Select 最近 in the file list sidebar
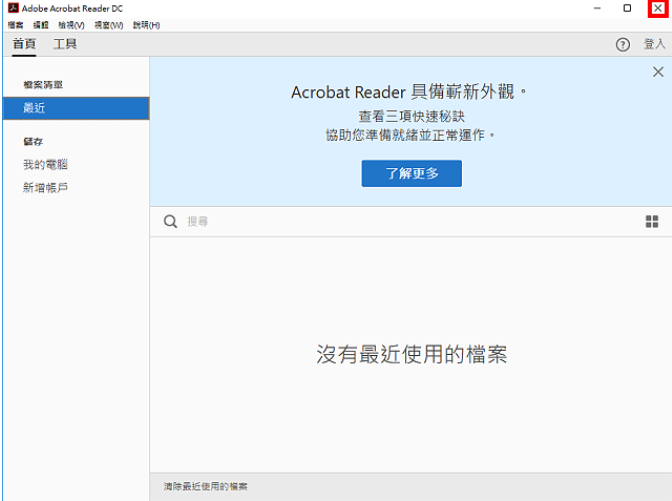The width and height of the screenshot is (672, 501). 76,108
